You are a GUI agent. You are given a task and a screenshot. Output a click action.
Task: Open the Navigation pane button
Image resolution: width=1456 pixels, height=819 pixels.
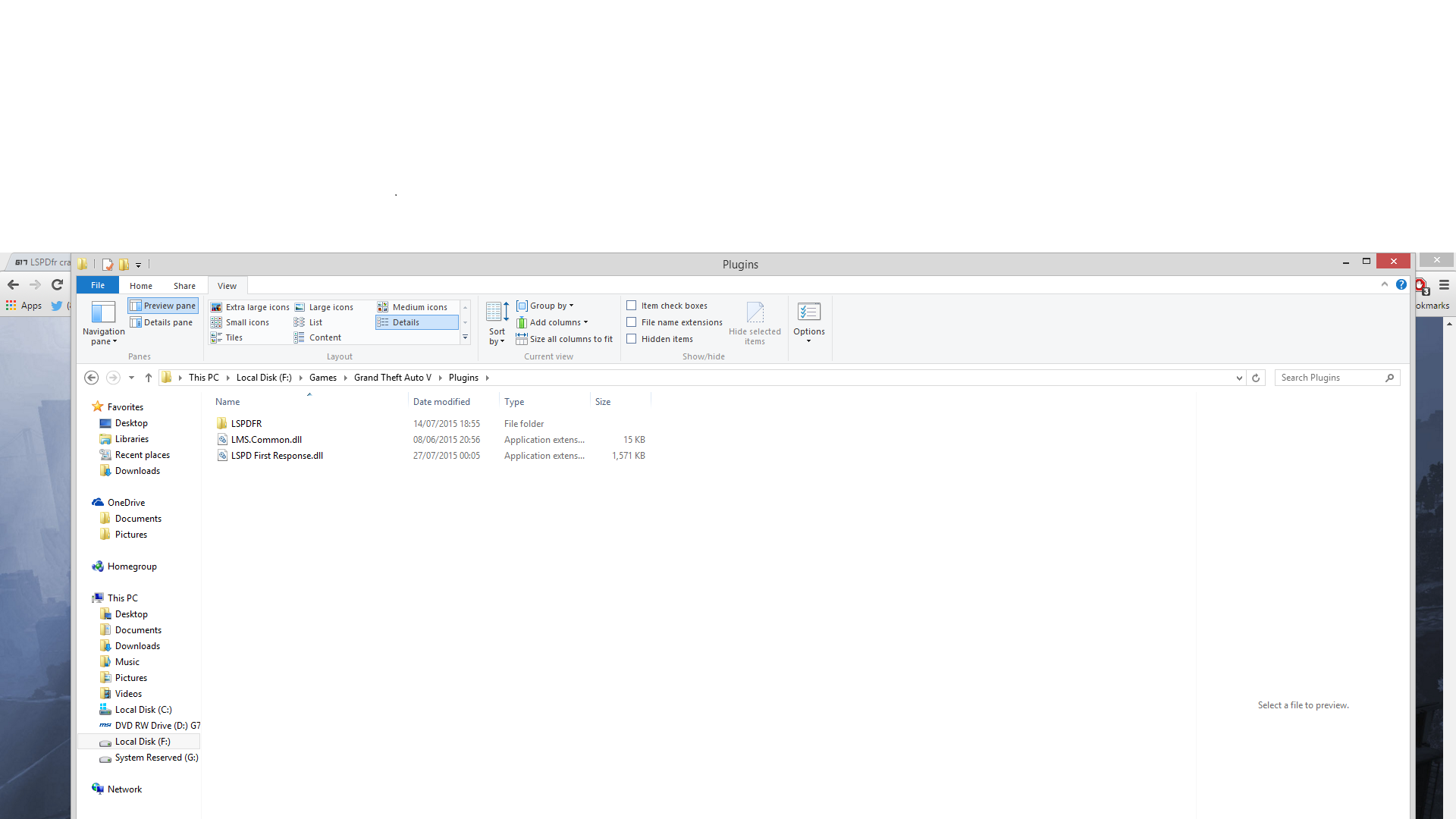click(103, 323)
